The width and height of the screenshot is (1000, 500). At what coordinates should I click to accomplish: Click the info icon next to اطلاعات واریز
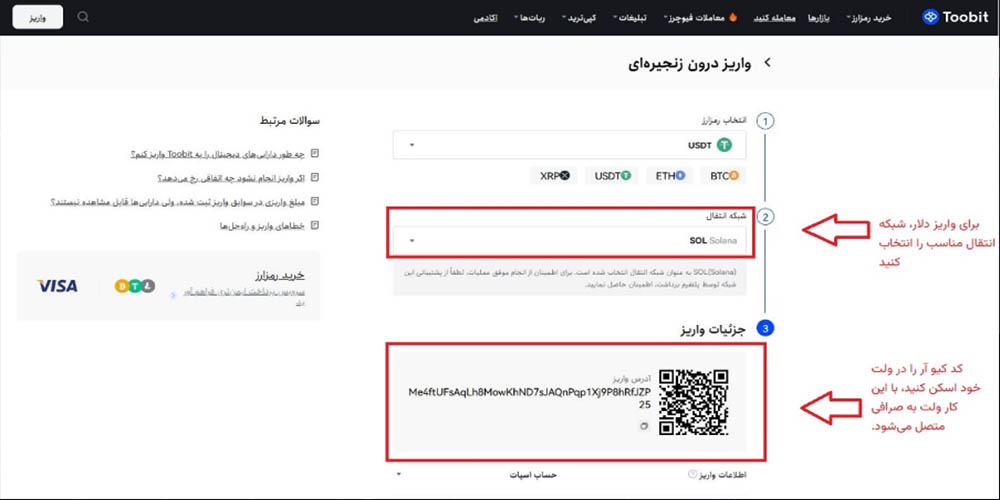click(x=691, y=474)
